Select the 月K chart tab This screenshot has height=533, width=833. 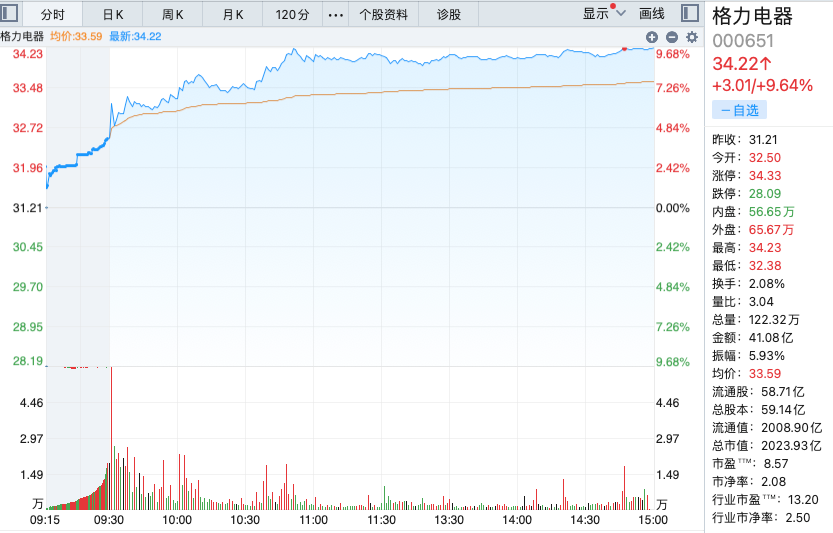point(233,15)
